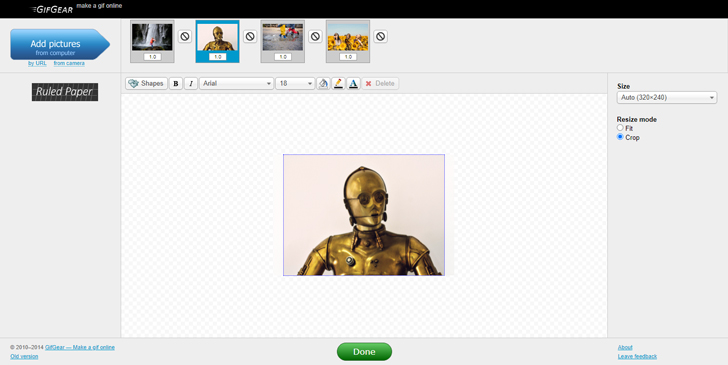Open the Leave feedback link
The height and width of the screenshot is (365, 728).
637,357
